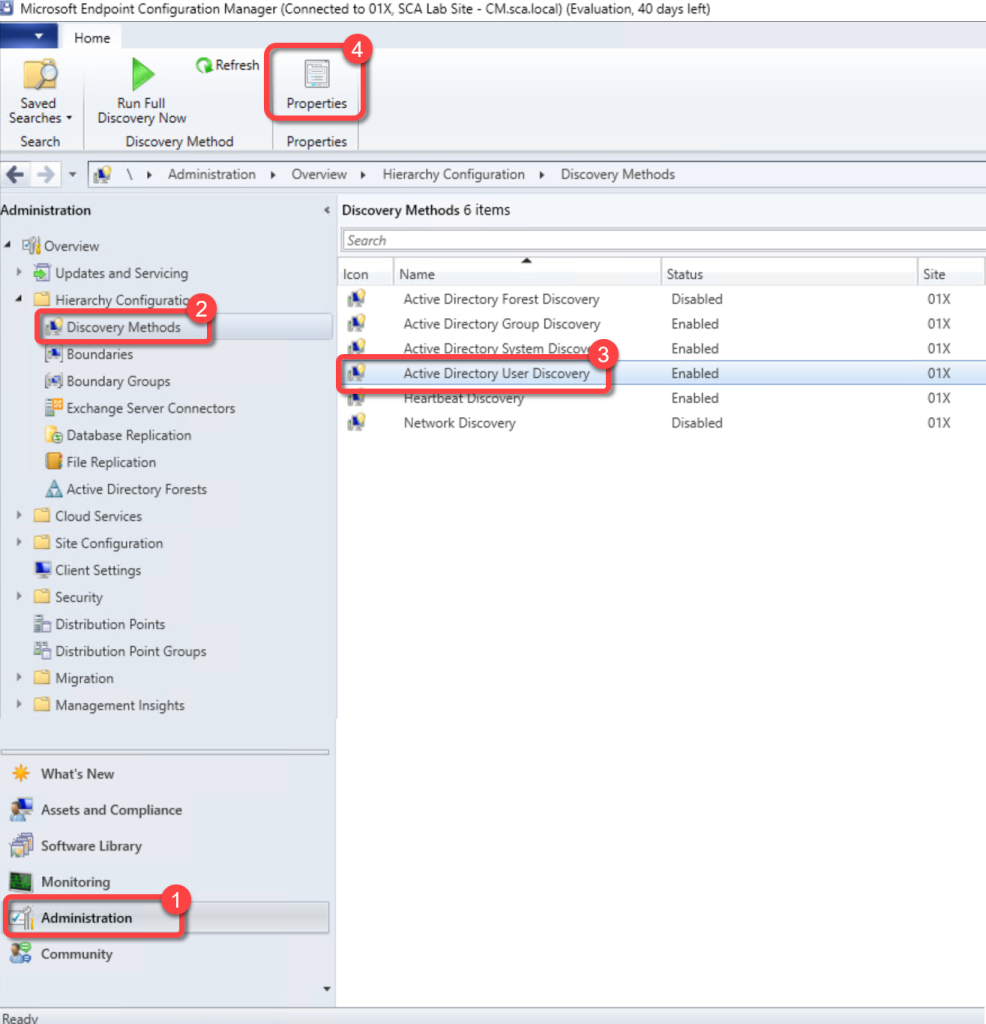Open Exchange Server Connectors icon
Screen dimensions: 986x1024
point(54,409)
